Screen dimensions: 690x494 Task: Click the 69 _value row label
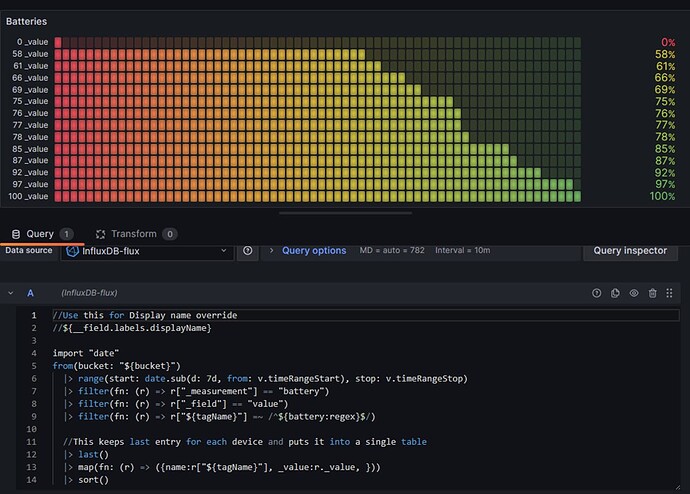pyautogui.click(x=30, y=90)
